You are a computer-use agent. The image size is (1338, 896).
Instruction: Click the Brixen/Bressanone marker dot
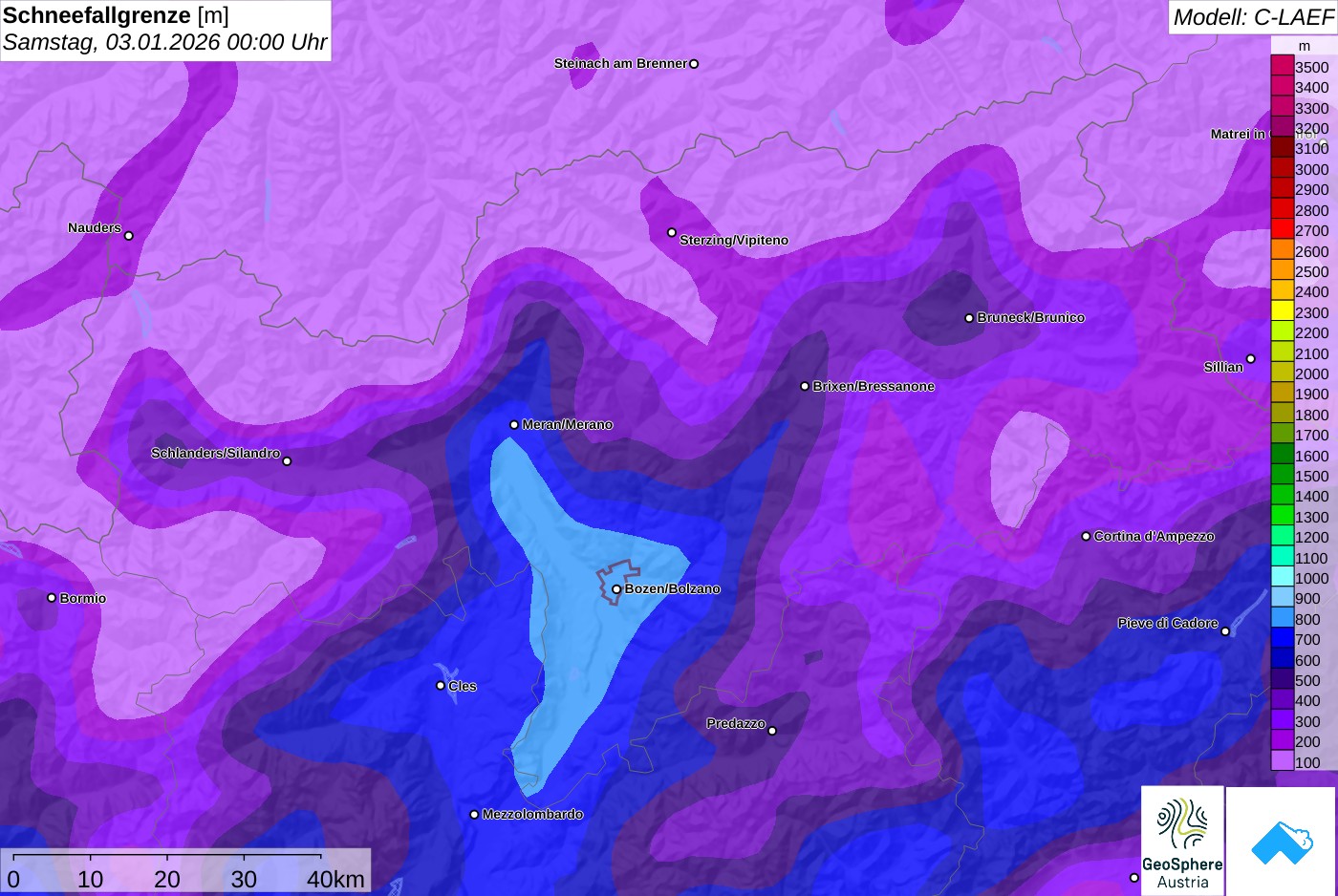point(805,387)
